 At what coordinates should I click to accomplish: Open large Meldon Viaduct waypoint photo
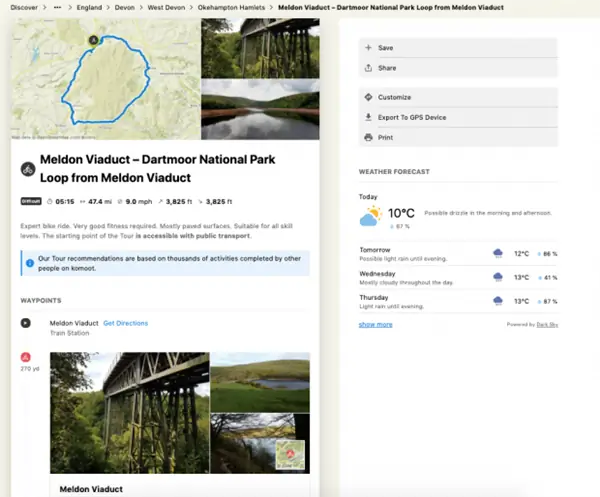coord(130,413)
